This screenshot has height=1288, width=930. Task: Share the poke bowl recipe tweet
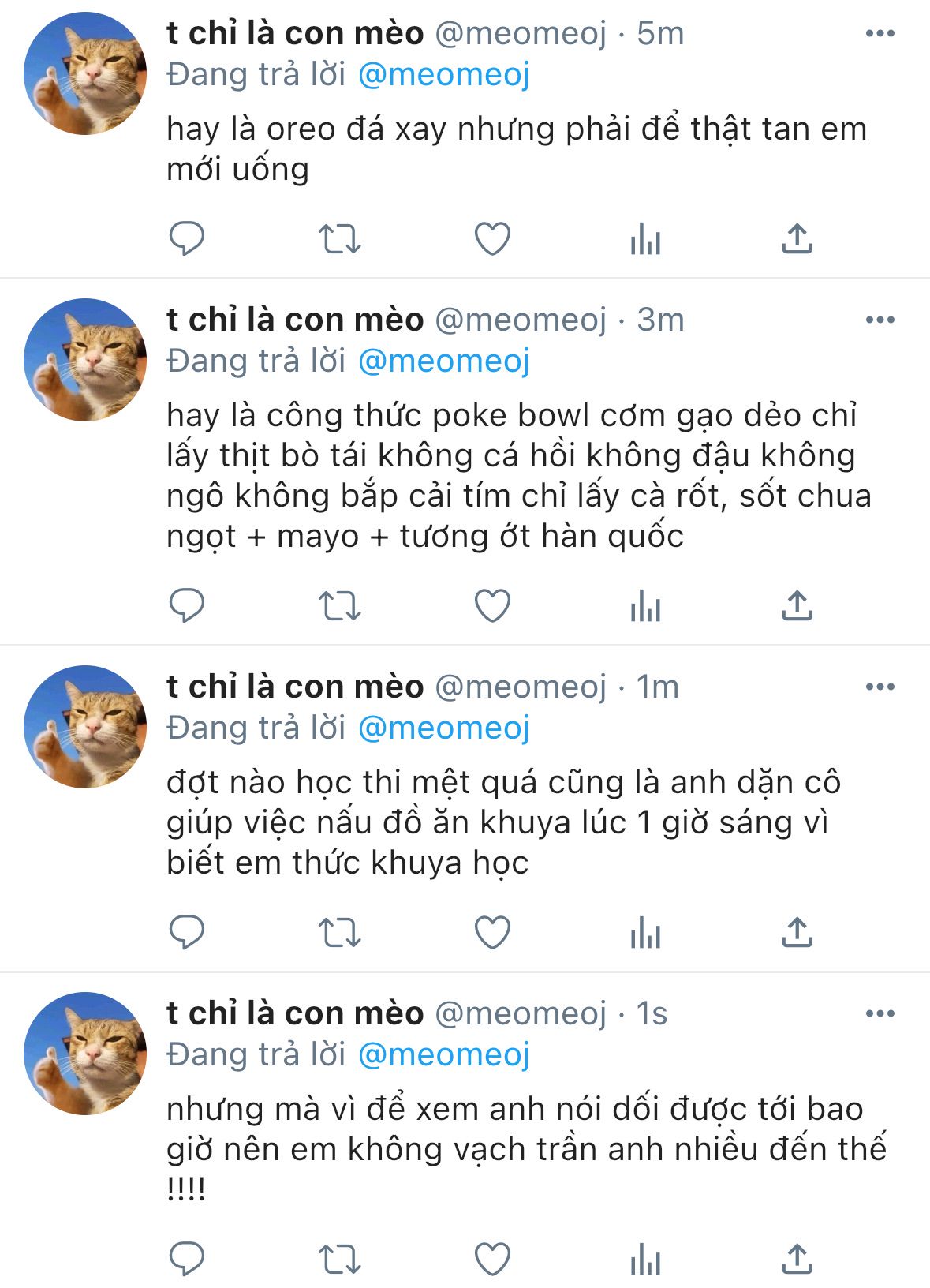coord(797,605)
